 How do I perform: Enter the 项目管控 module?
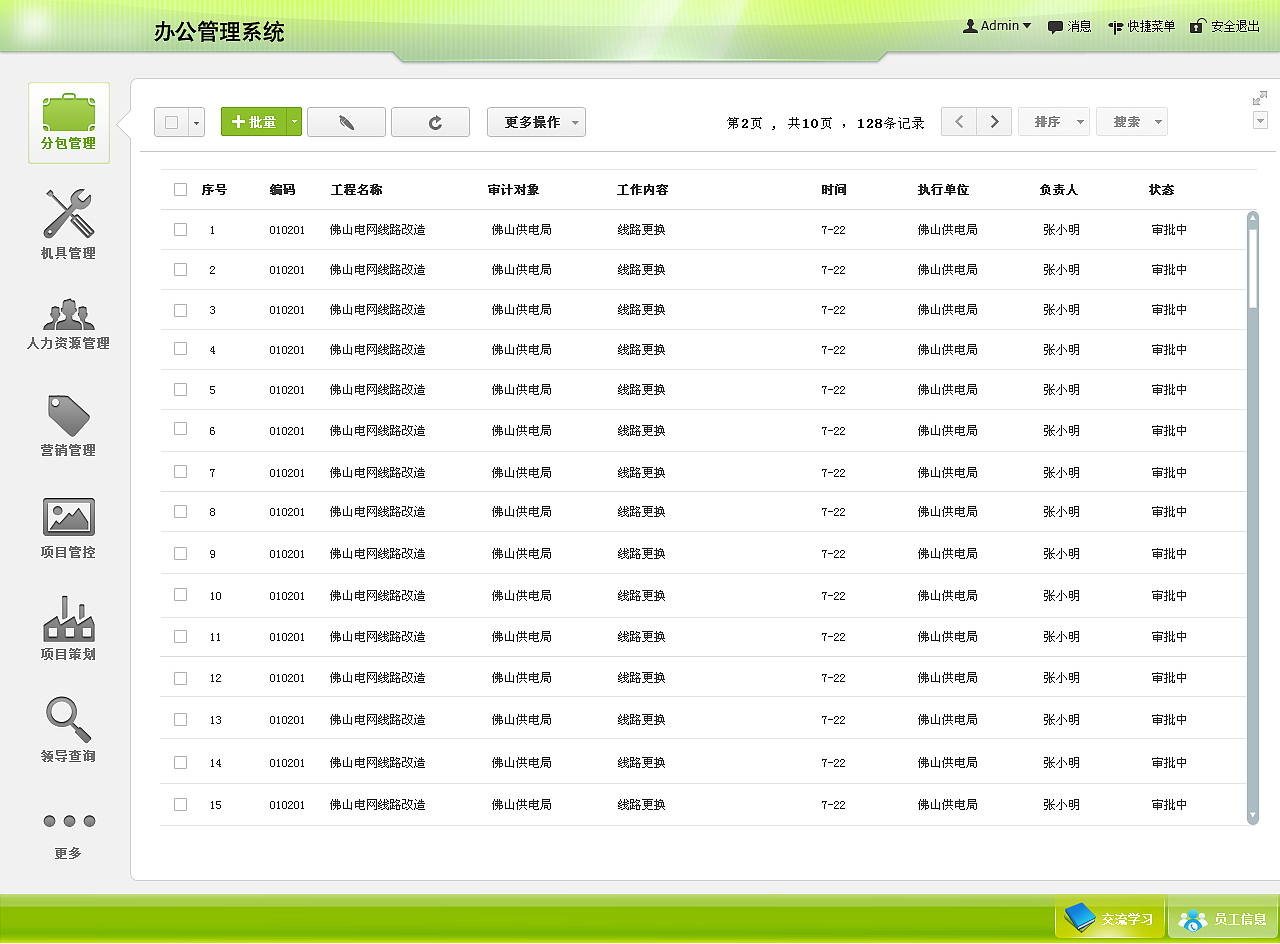pyautogui.click(x=67, y=525)
